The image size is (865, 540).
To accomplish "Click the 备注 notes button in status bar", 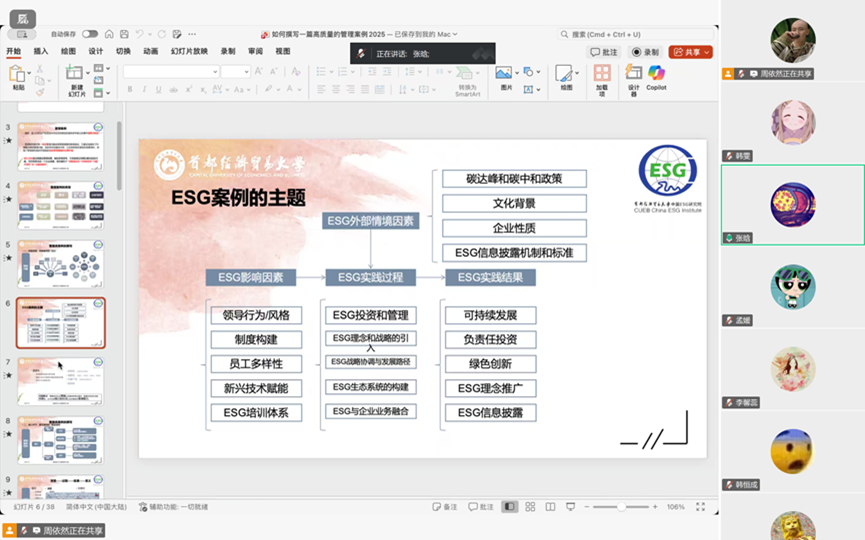I will click(x=445, y=507).
